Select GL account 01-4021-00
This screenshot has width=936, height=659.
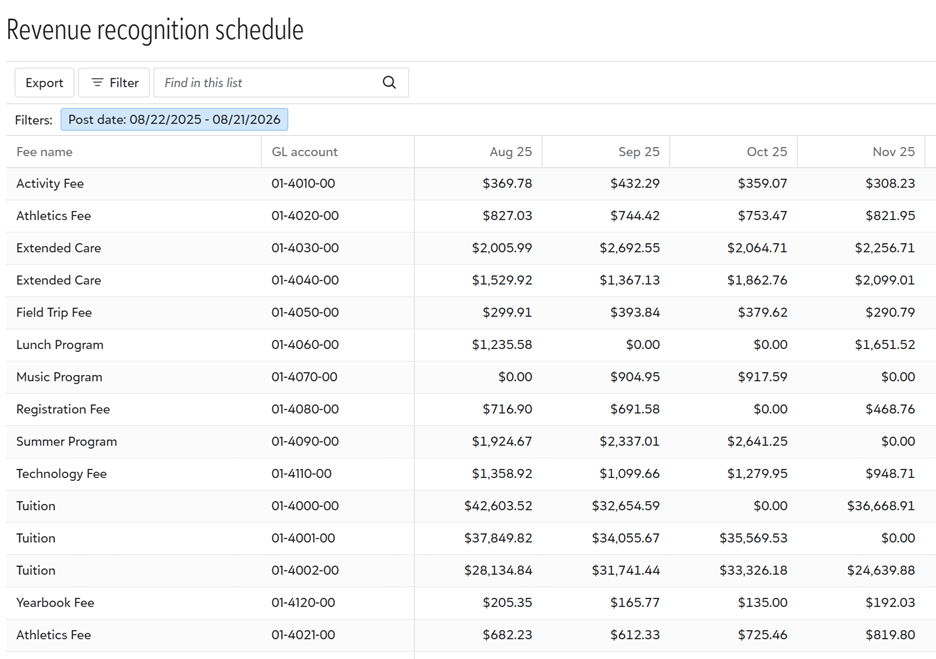[303, 635]
